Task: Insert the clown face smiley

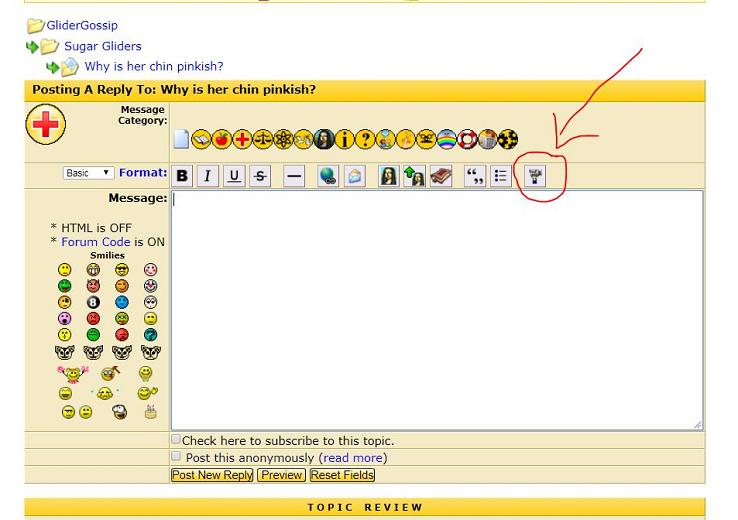Action: [151, 286]
